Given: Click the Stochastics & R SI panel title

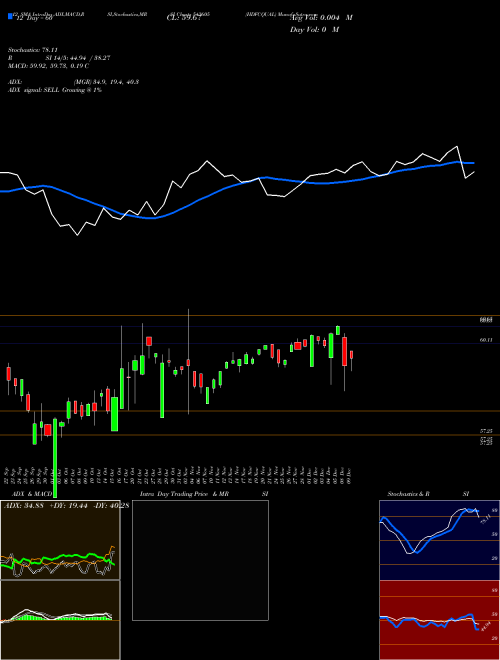Looking at the screenshot, I should (428, 494).
